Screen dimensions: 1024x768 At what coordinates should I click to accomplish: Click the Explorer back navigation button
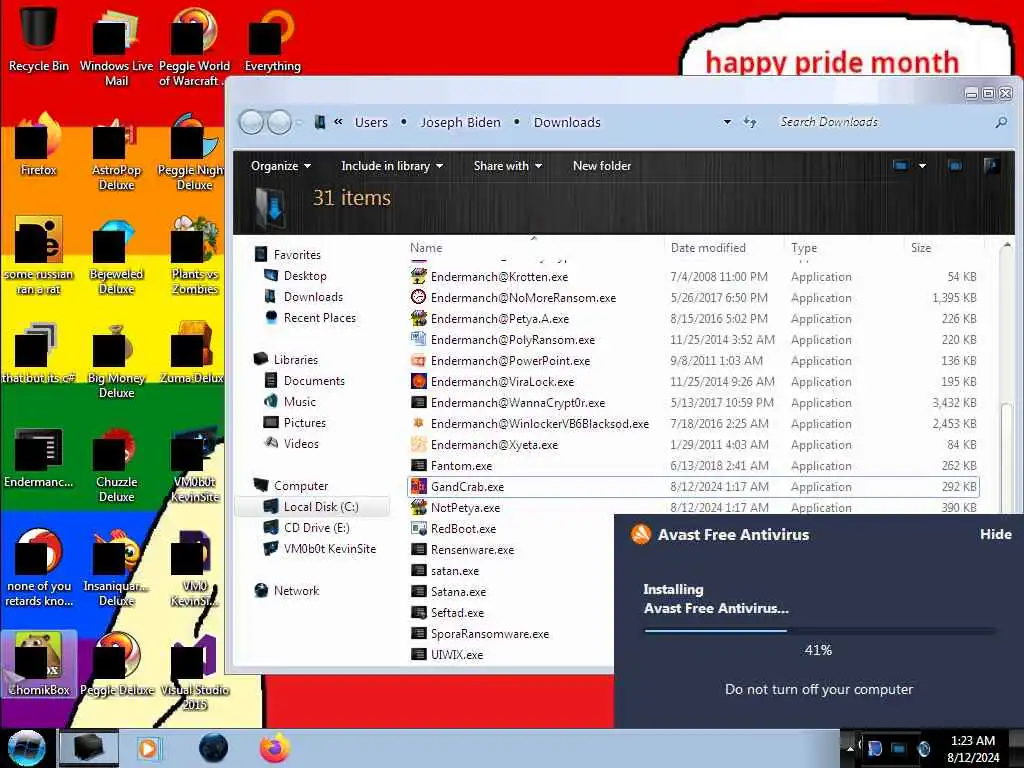tap(251, 122)
